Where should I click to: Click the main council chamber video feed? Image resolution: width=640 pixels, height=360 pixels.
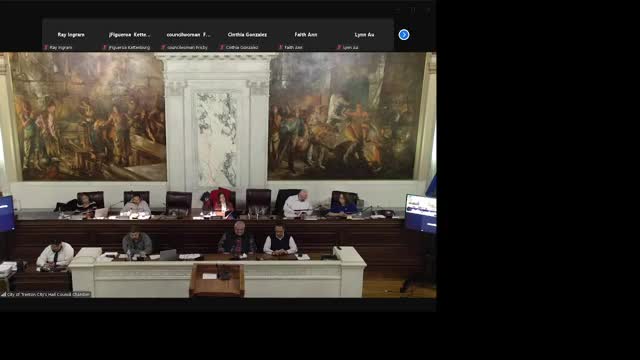point(218,175)
